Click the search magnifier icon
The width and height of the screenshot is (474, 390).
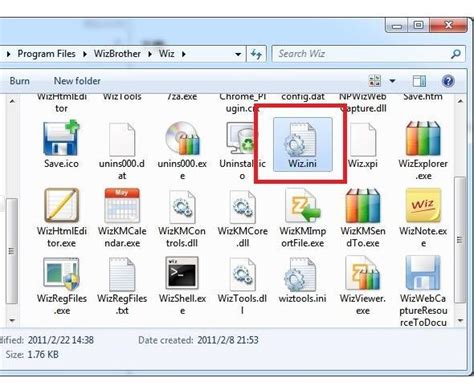(455, 54)
